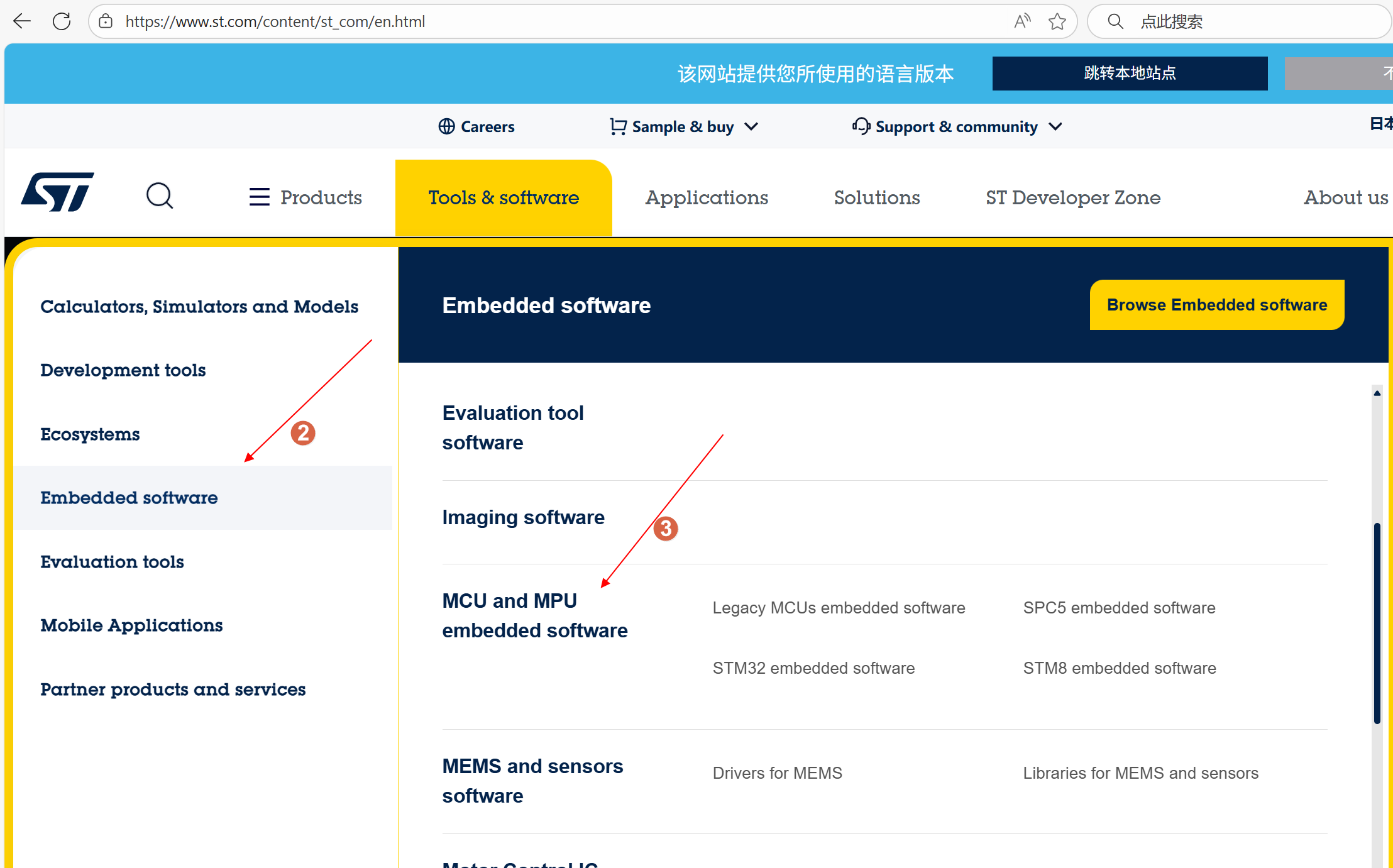Open MEMS and sensors software link
Image resolution: width=1393 pixels, height=868 pixels.
532,781
